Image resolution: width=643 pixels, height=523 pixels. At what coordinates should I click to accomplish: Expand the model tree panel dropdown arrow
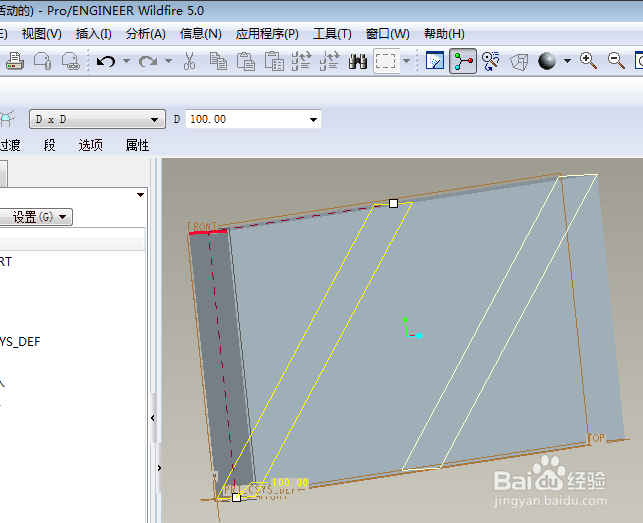(x=140, y=195)
